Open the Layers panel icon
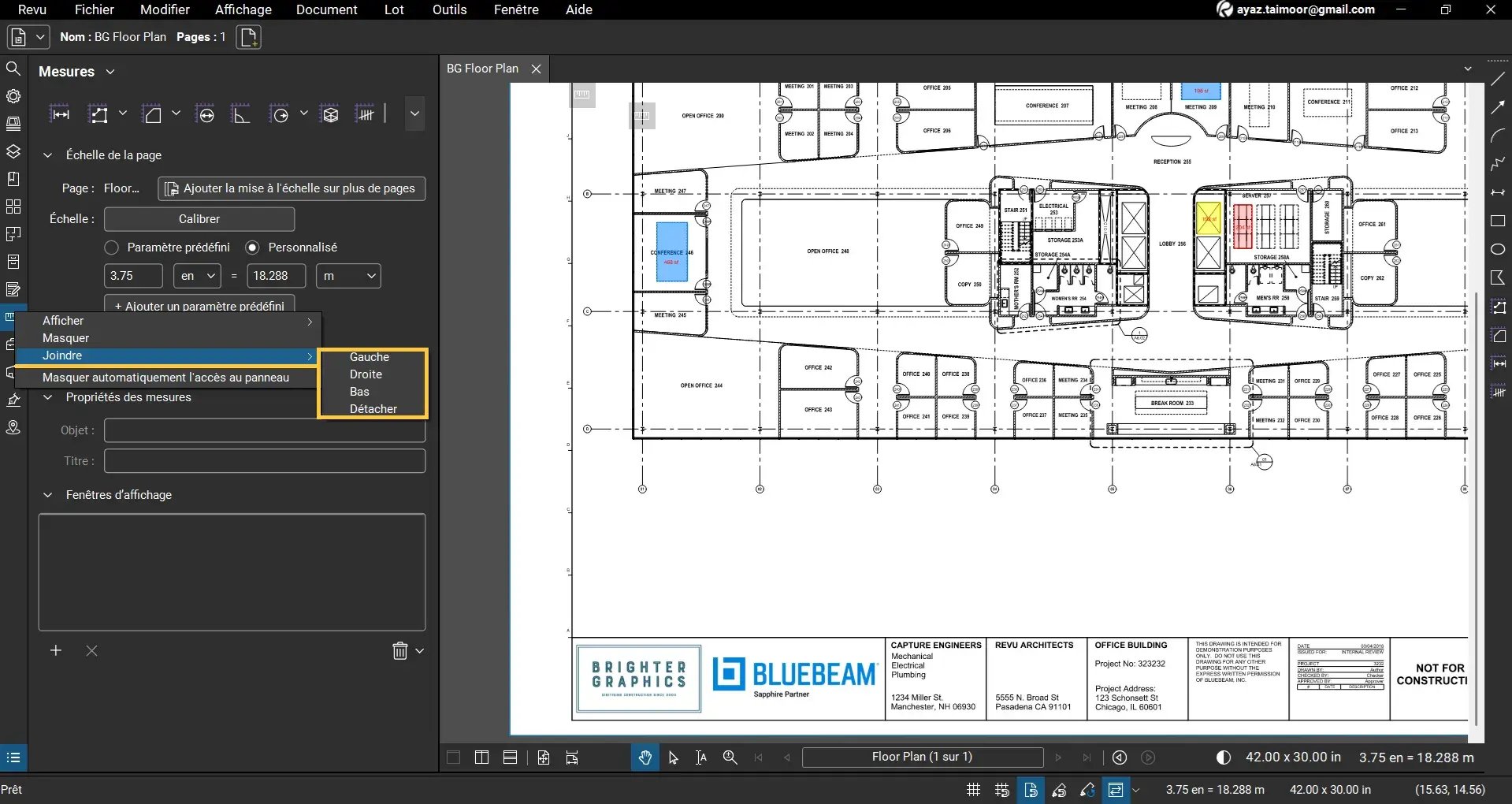The image size is (1512, 804). tap(13, 151)
